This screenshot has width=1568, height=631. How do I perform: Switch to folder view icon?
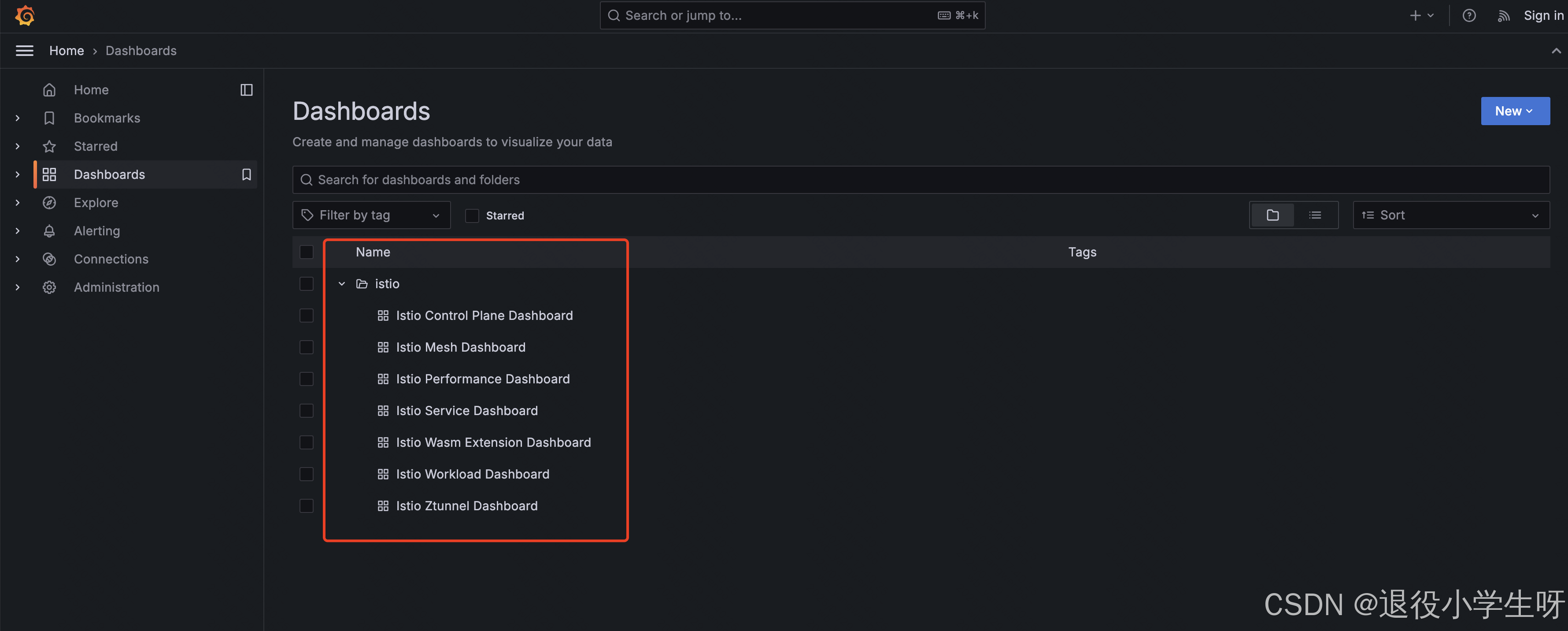pos(1272,215)
